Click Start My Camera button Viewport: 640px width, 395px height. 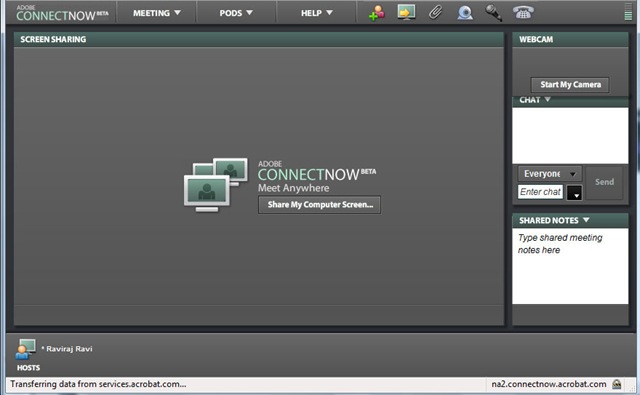tap(570, 84)
